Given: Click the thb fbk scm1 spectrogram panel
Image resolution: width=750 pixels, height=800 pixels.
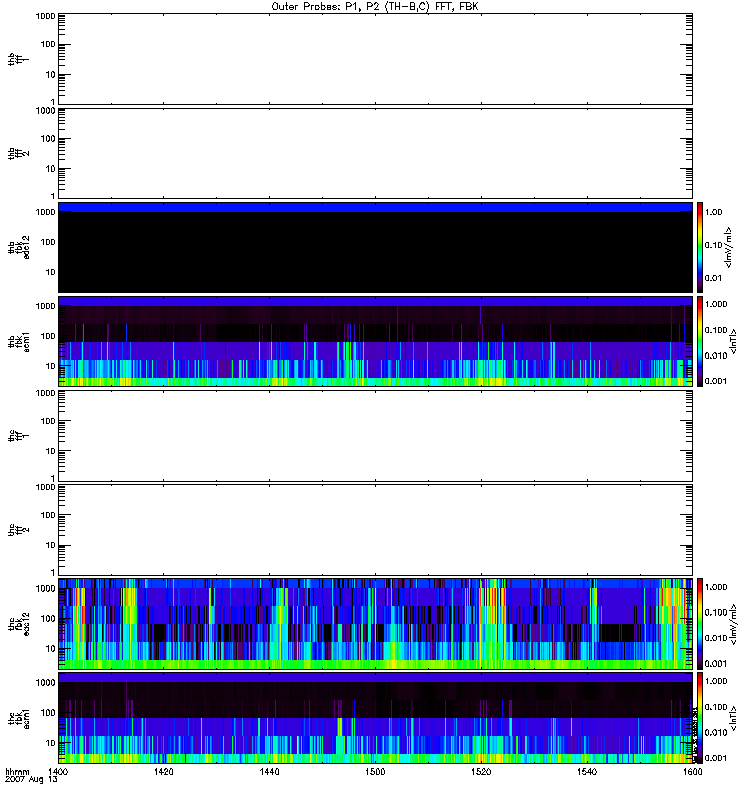Looking at the screenshot, I should pyautogui.click(x=375, y=341).
